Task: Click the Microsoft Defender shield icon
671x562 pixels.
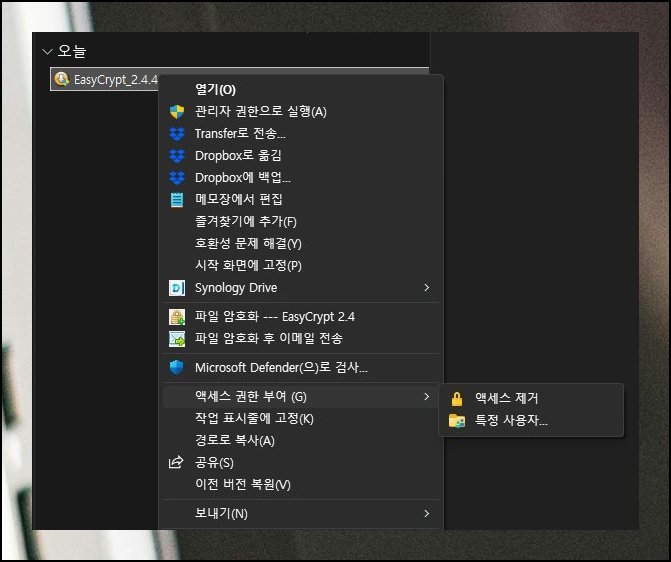Action: click(x=176, y=368)
